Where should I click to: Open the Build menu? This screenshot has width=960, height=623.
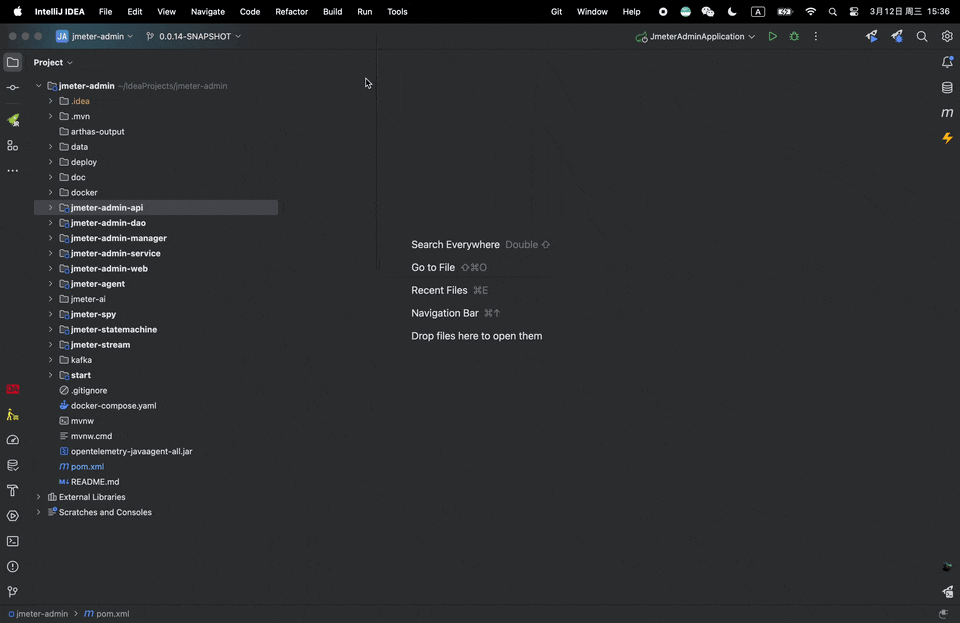pos(332,12)
